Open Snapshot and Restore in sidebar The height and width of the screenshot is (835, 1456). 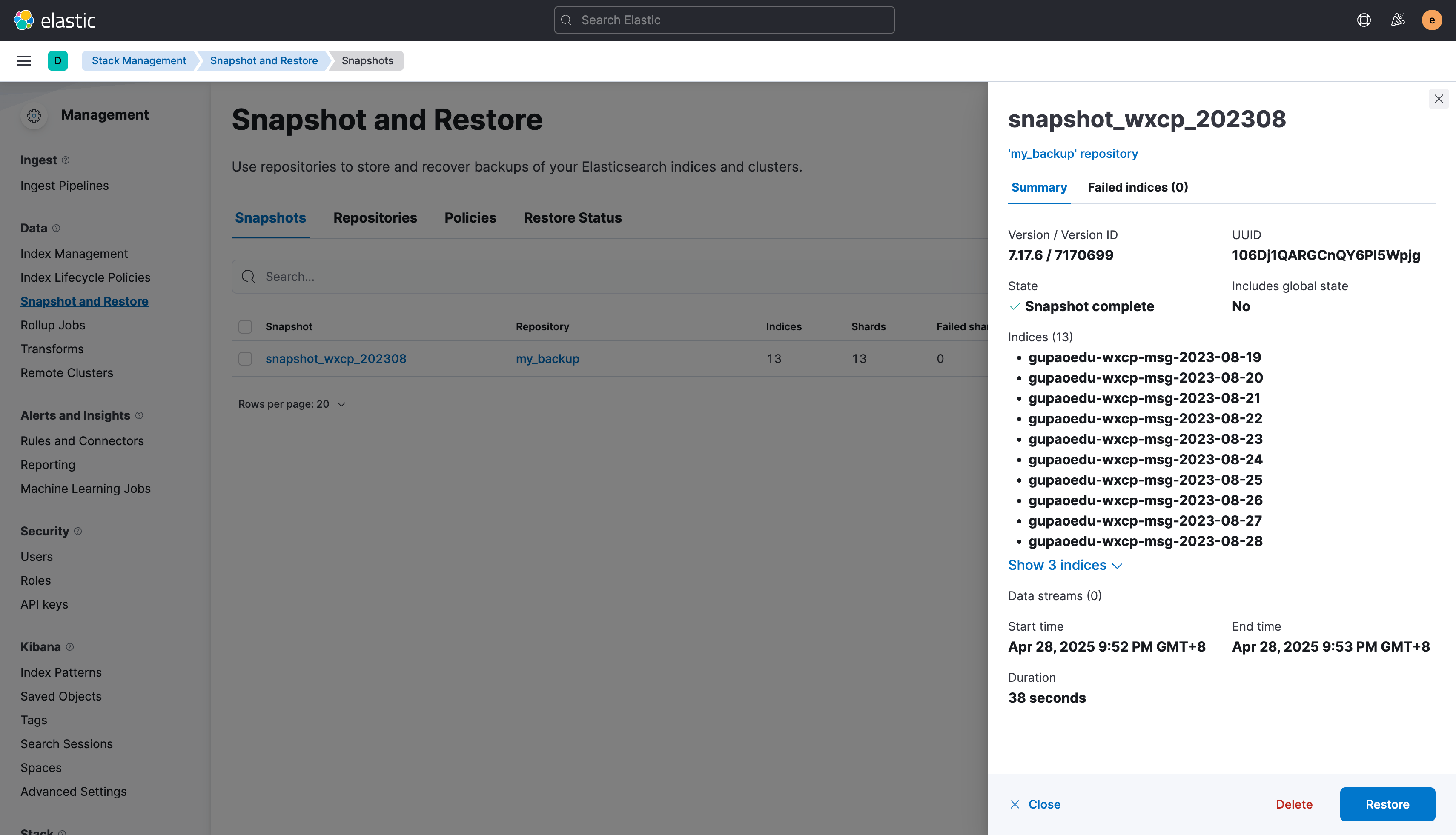point(84,302)
